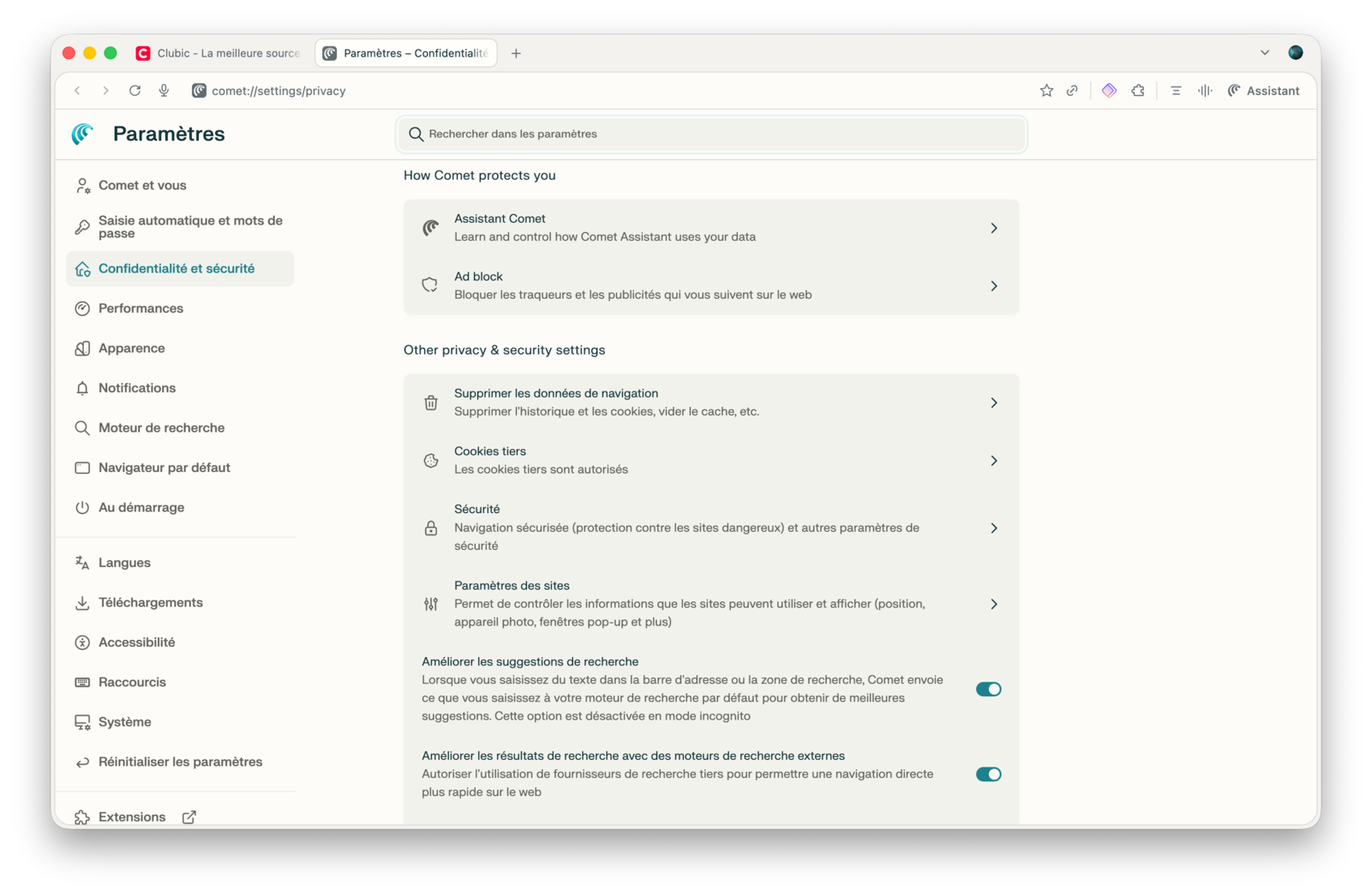Bookmark page with the star icon
1371x896 pixels.
(1046, 91)
